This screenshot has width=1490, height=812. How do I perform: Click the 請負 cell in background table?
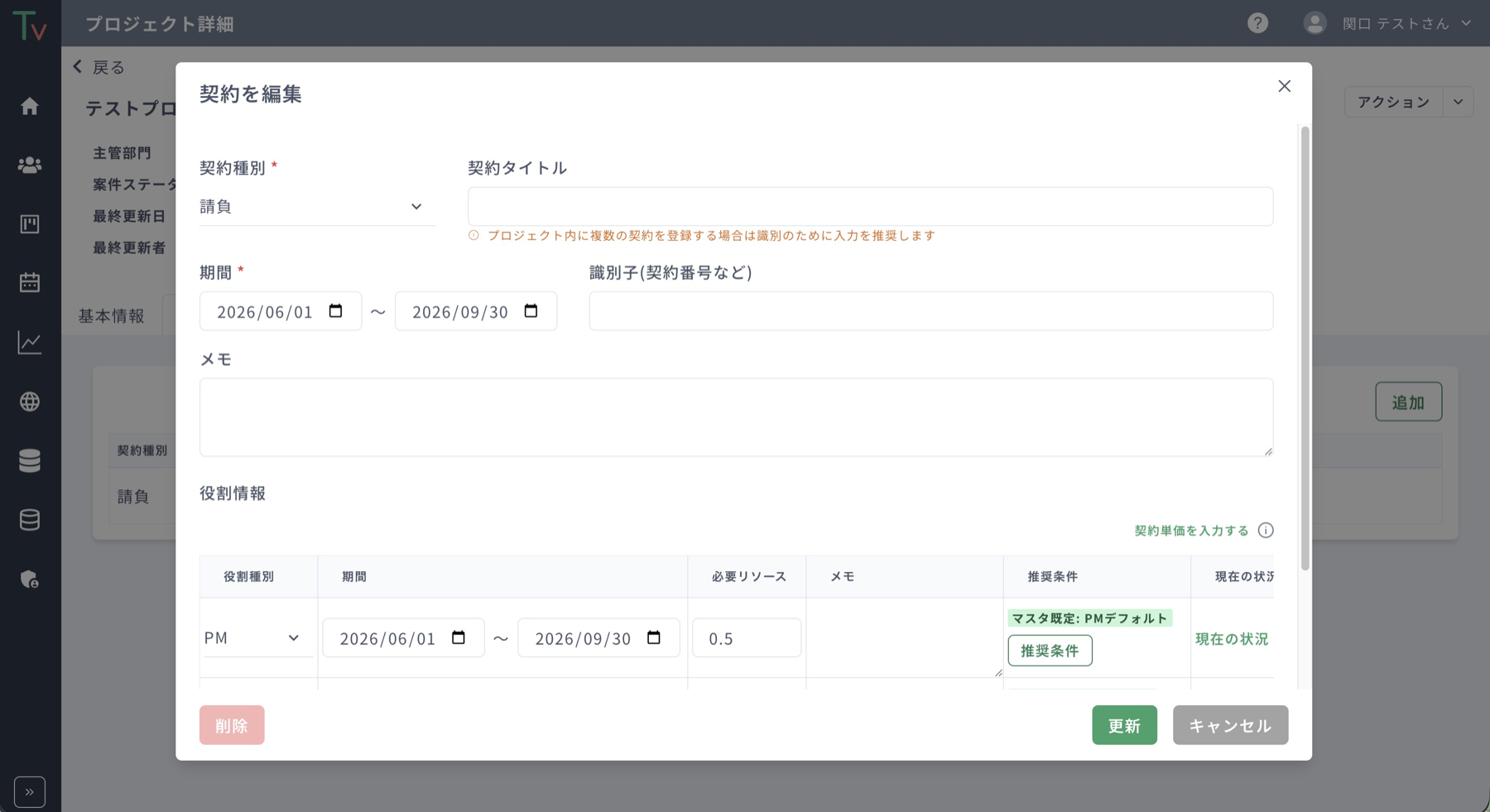click(x=133, y=497)
